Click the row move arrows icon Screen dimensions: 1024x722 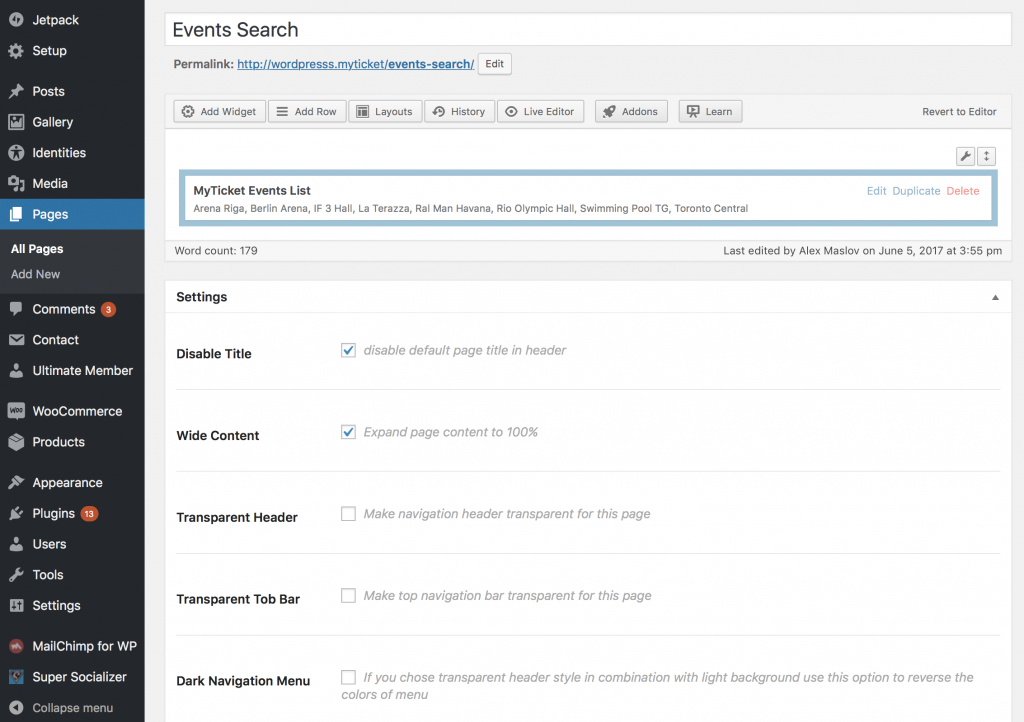(986, 156)
